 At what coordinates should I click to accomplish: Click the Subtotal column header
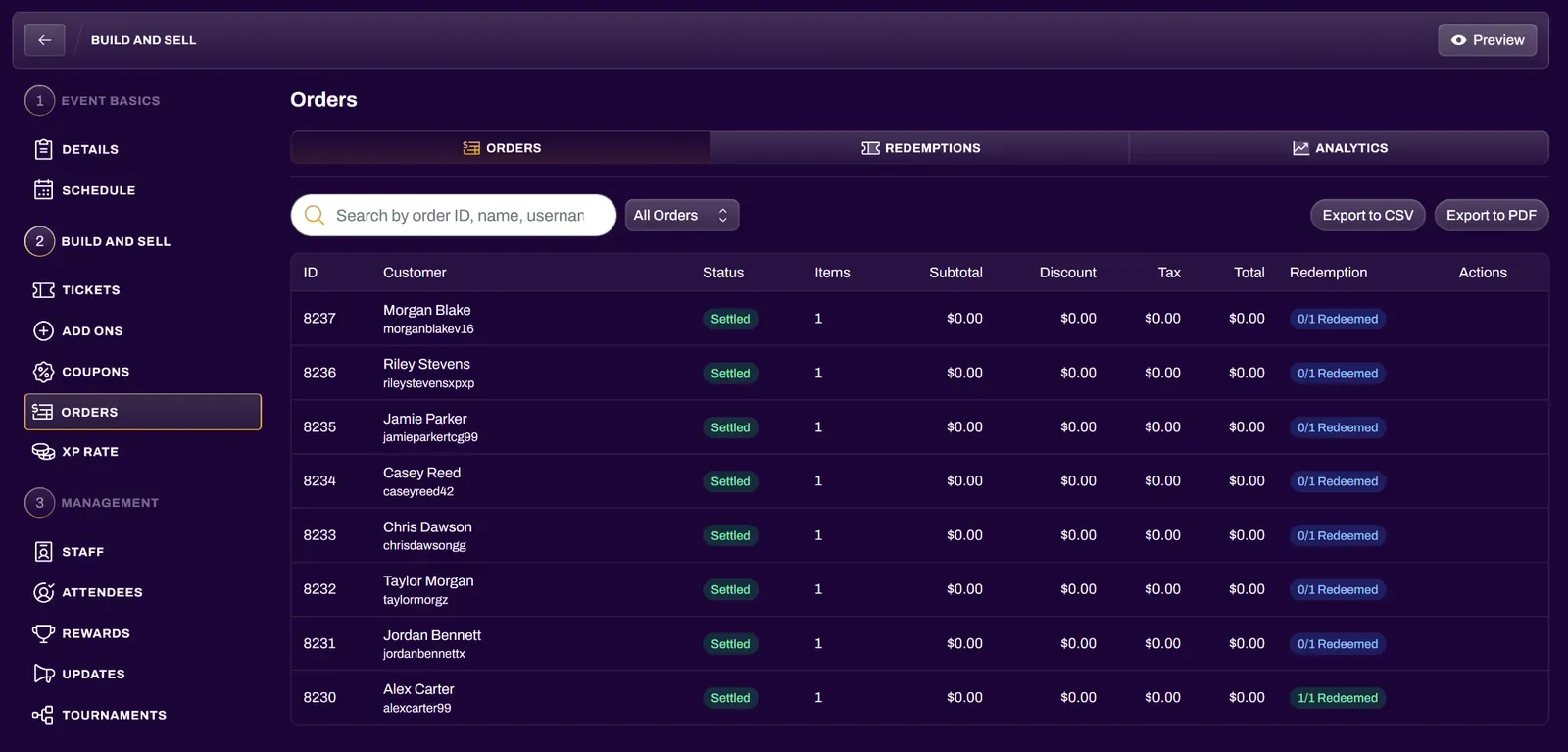click(x=955, y=273)
